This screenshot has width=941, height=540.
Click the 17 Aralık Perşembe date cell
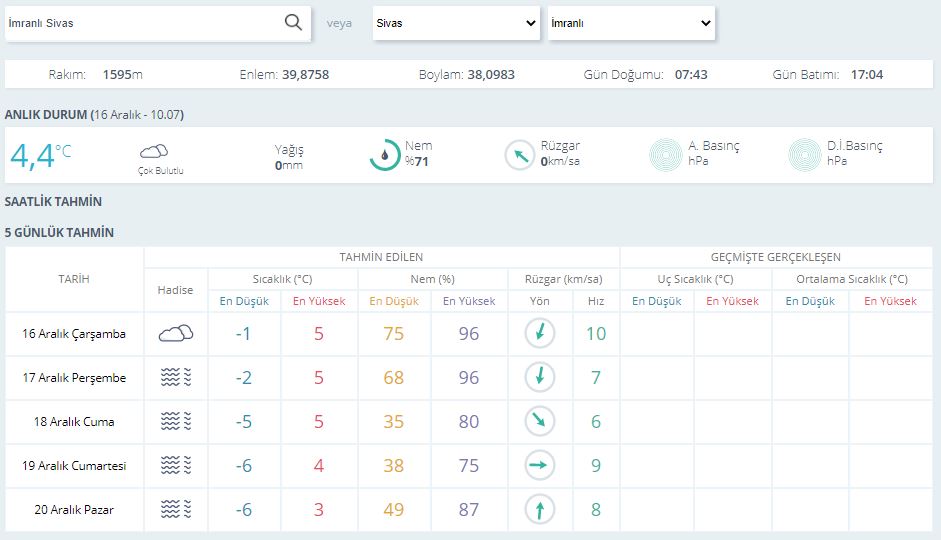click(x=74, y=377)
